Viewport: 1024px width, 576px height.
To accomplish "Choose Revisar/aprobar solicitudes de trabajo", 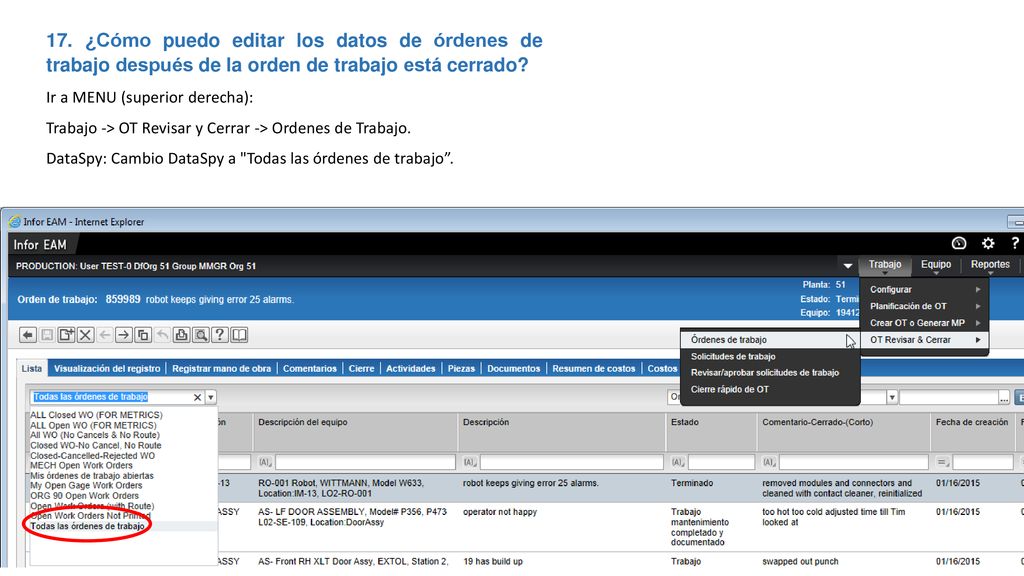I will (770, 373).
